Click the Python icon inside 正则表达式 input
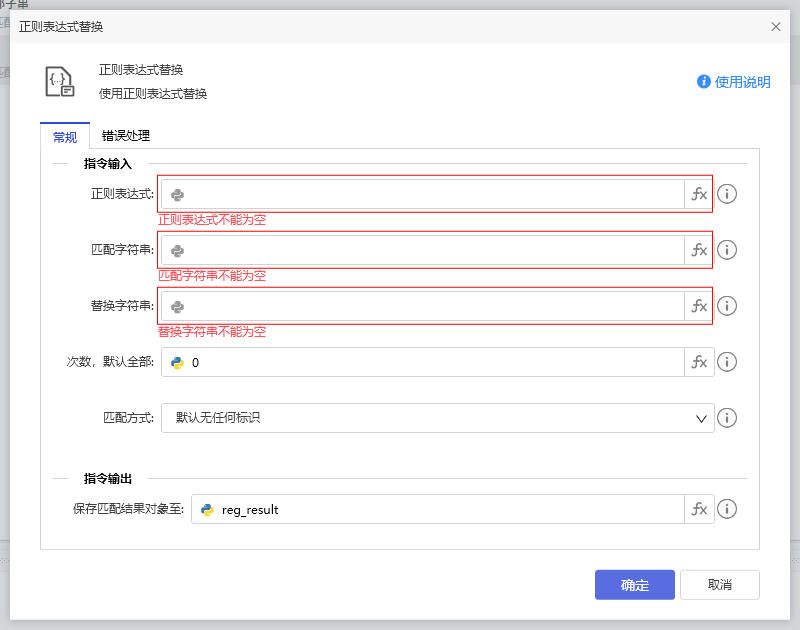The image size is (800, 630). point(178,194)
